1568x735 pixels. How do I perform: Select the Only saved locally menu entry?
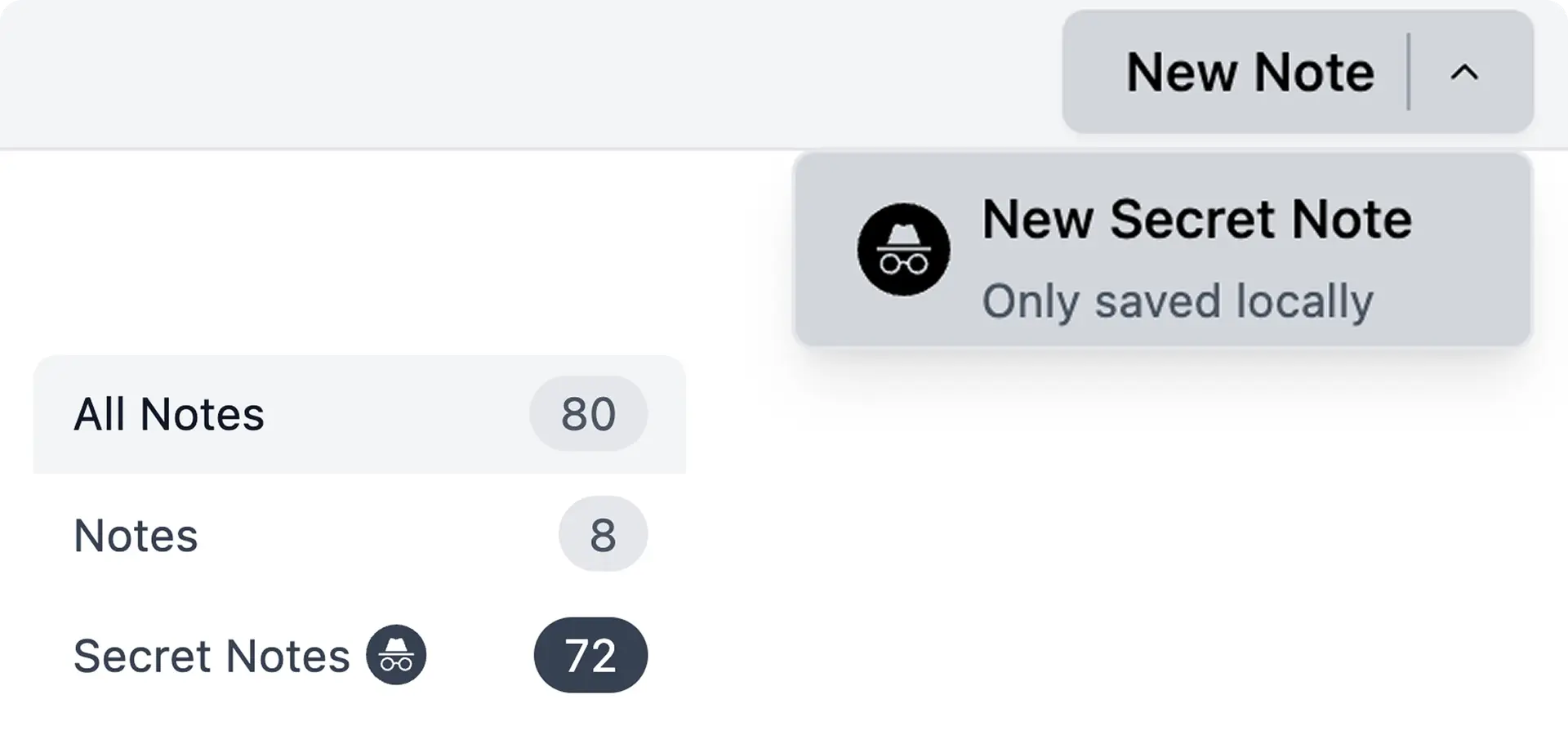pos(1178,301)
